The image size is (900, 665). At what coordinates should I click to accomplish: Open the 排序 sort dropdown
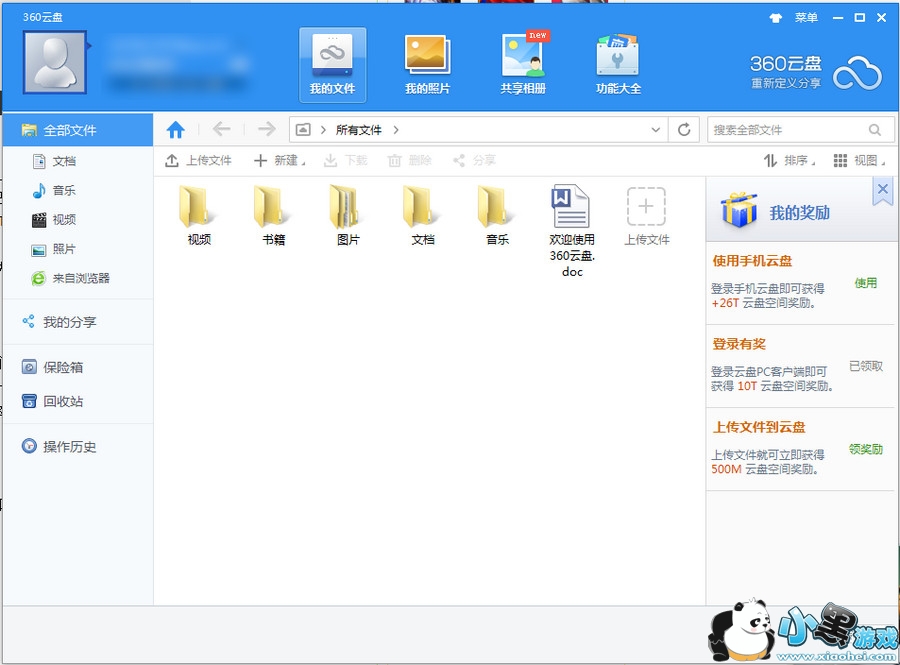tap(789, 161)
